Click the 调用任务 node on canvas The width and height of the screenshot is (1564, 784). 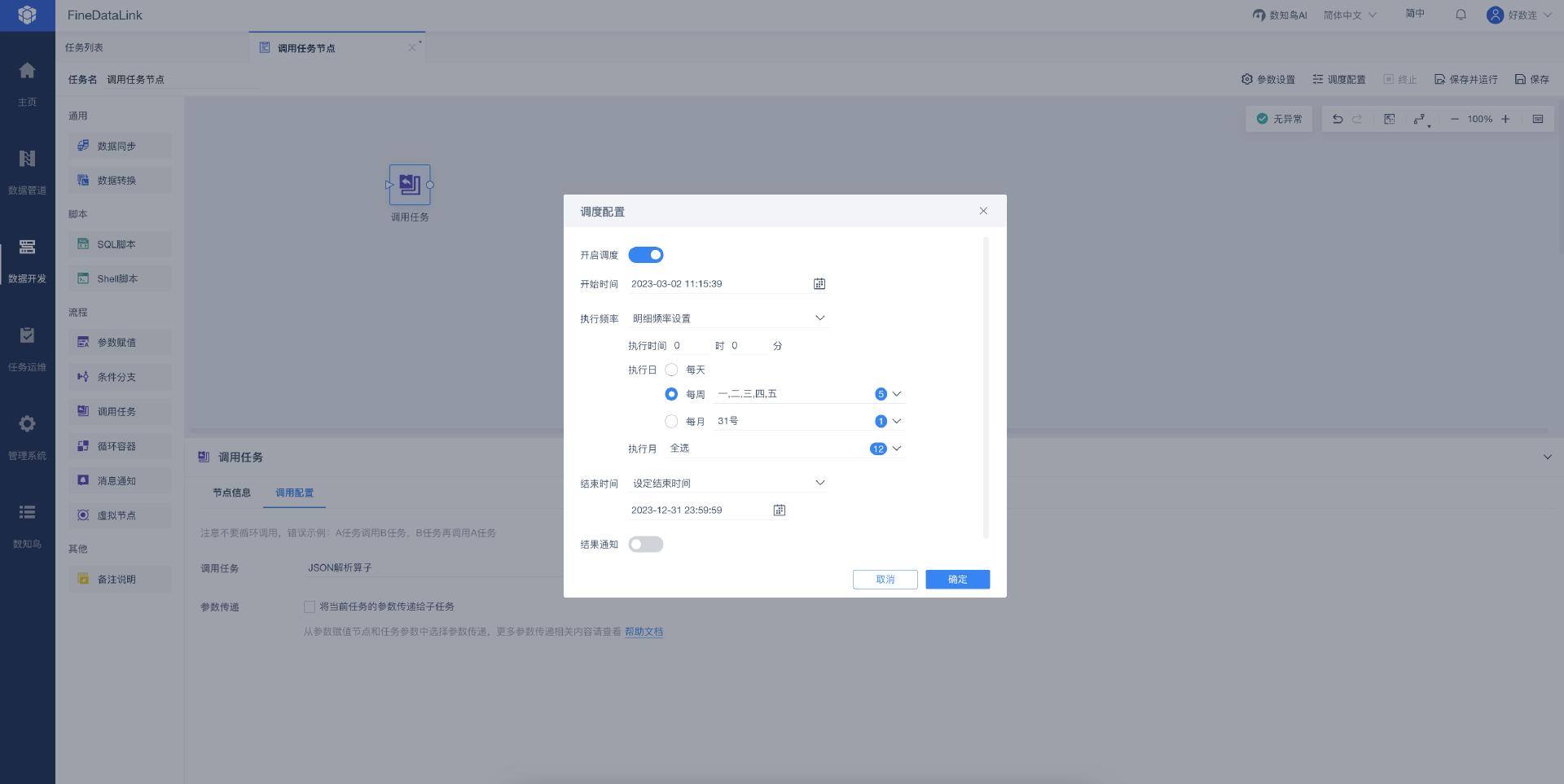[409, 186]
